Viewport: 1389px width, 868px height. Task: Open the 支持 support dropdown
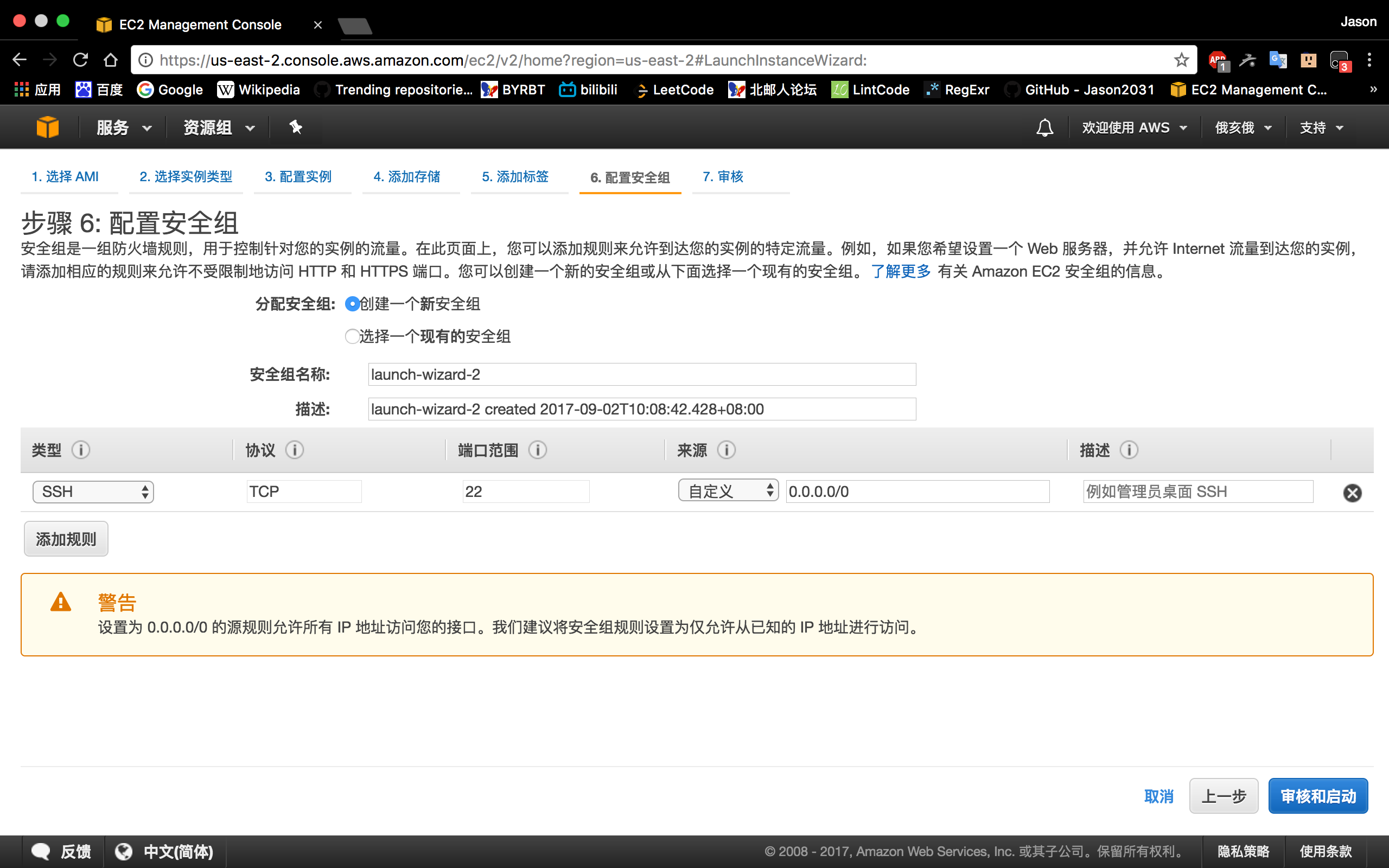click(x=1321, y=127)
